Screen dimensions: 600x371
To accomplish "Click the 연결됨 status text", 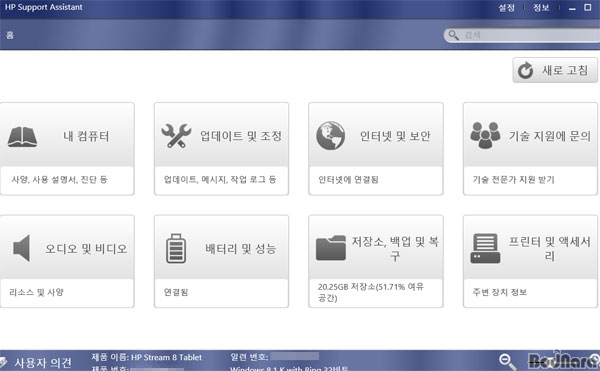I will click(x=176, y=292).
